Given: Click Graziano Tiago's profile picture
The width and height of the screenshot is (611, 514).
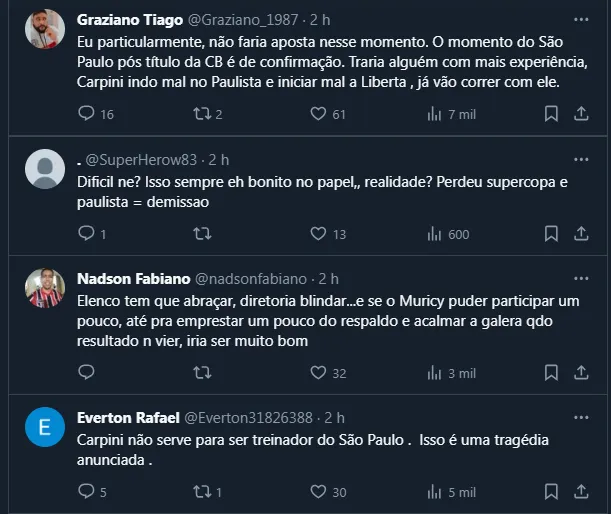Looking at the screenshot, I should pyautogui.click(x=45, y=30).
